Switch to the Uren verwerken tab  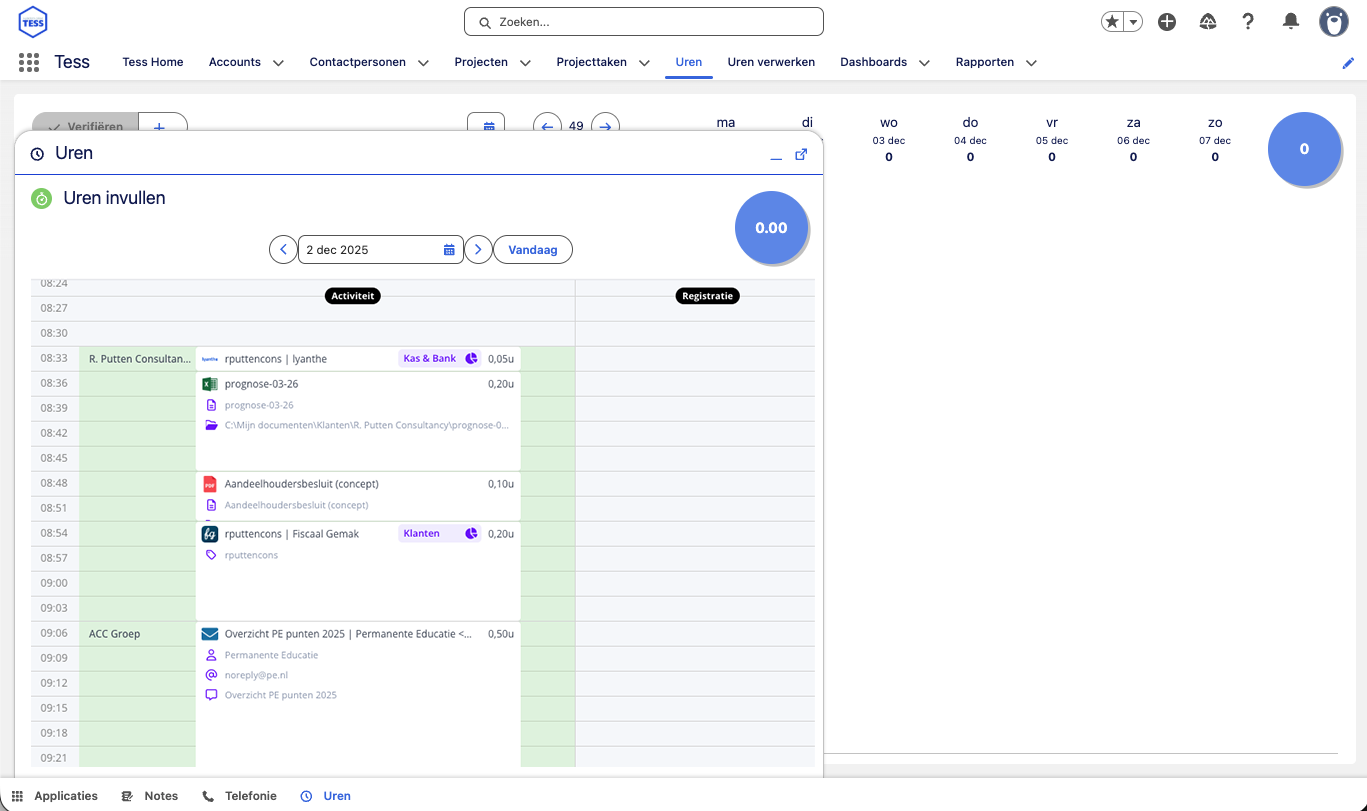pyautogui.click(x=771, y=62)
